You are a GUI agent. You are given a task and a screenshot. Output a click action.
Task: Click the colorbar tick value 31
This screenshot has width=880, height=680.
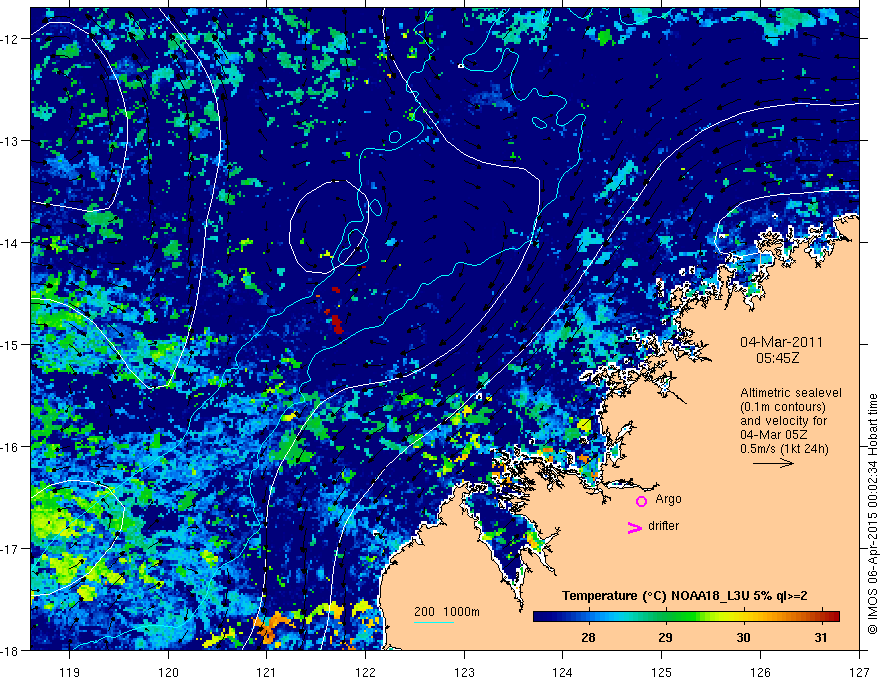pyautogui.click(x=821, y=638)
